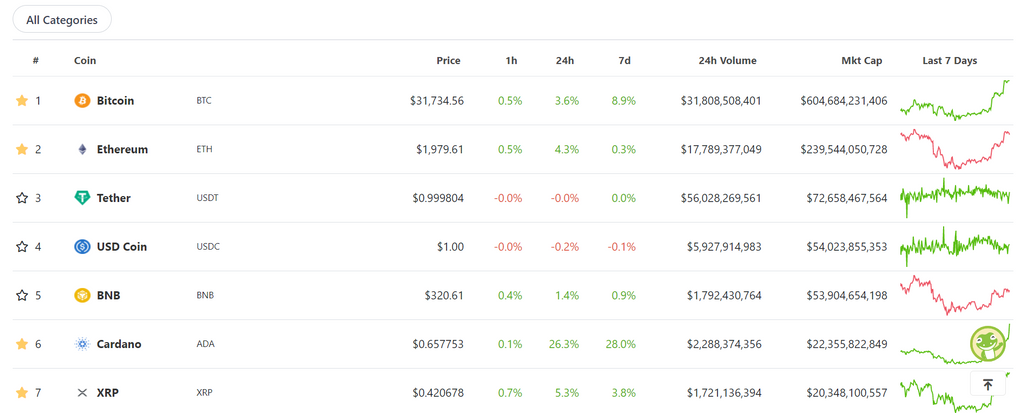The width and height of the screenshot is (1024, 413).
Task: Click Tether volume $56,028,269,561
Action: point(721,198)
